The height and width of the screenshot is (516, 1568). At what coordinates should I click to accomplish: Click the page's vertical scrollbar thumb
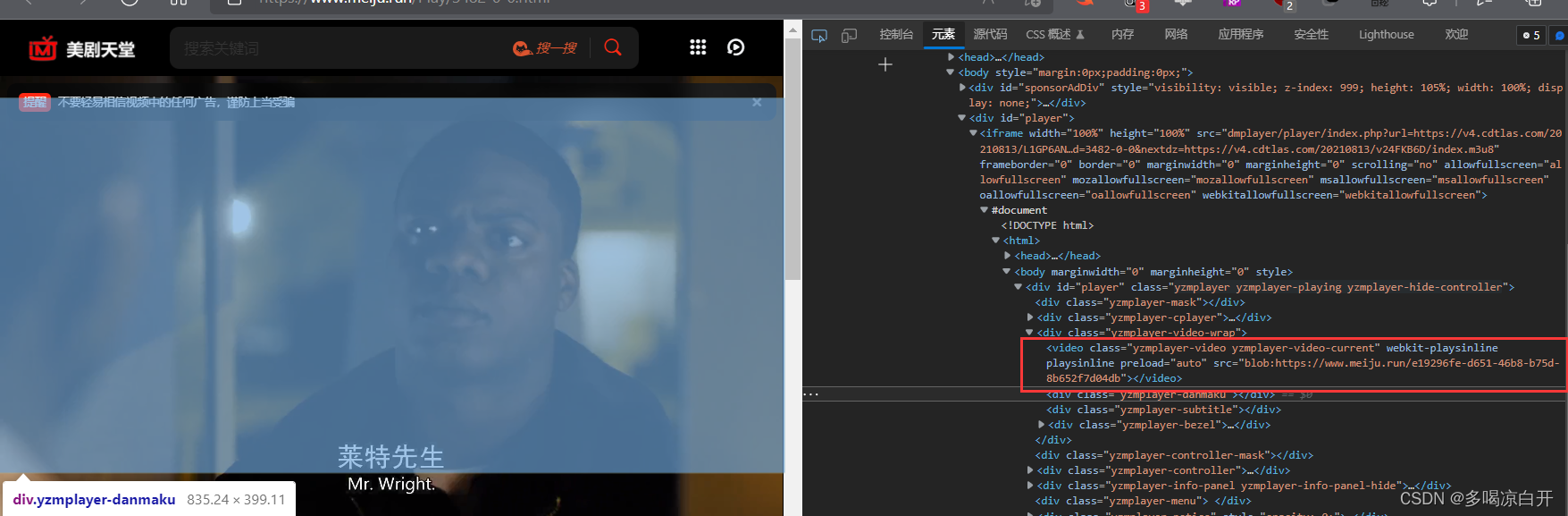point(792,161)
